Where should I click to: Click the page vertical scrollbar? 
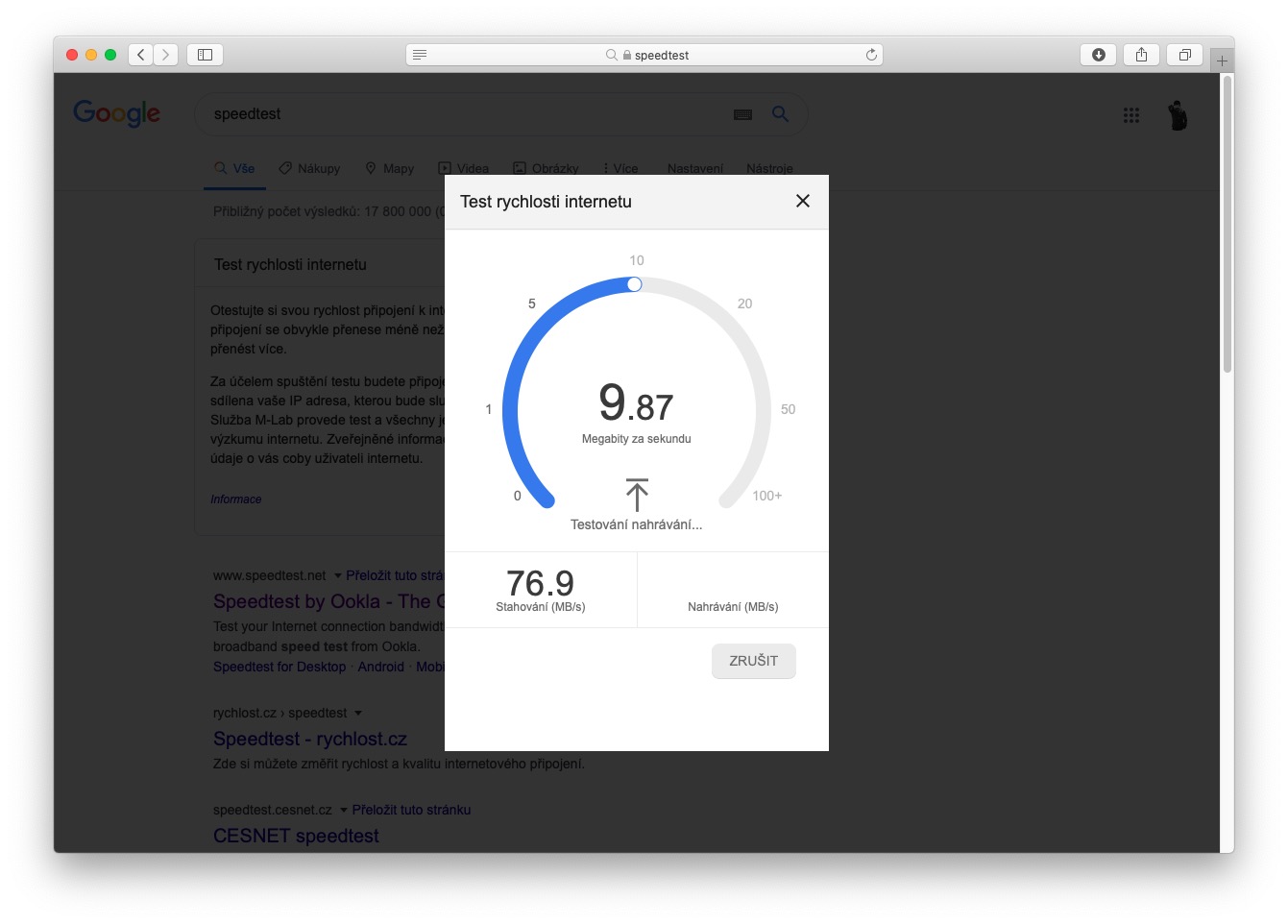(1227, 226)
